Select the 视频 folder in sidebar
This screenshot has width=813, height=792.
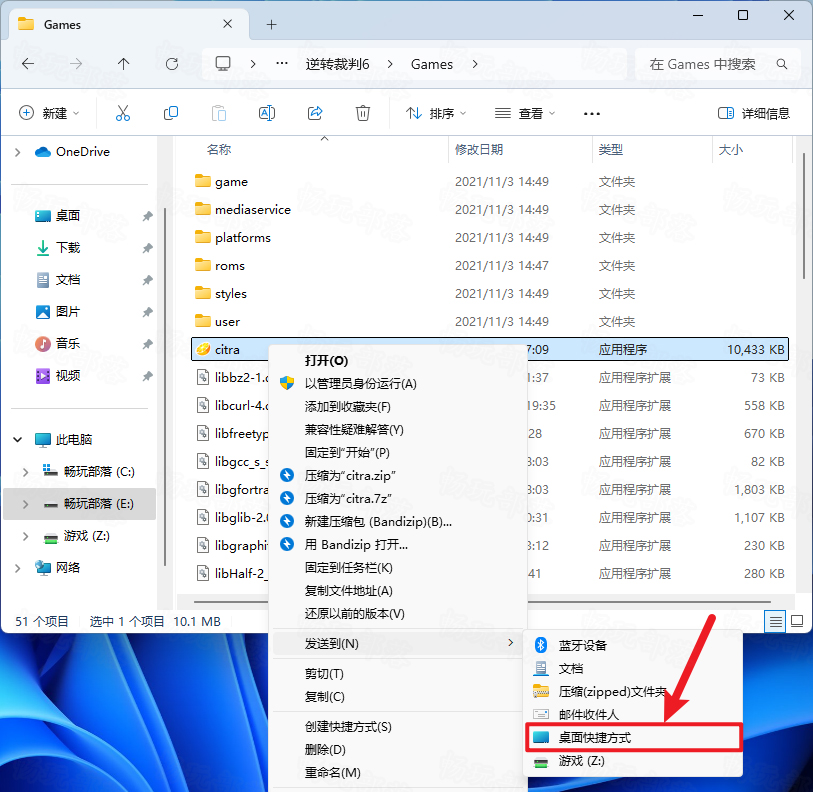pyautogui.click(x=68, y=376)
